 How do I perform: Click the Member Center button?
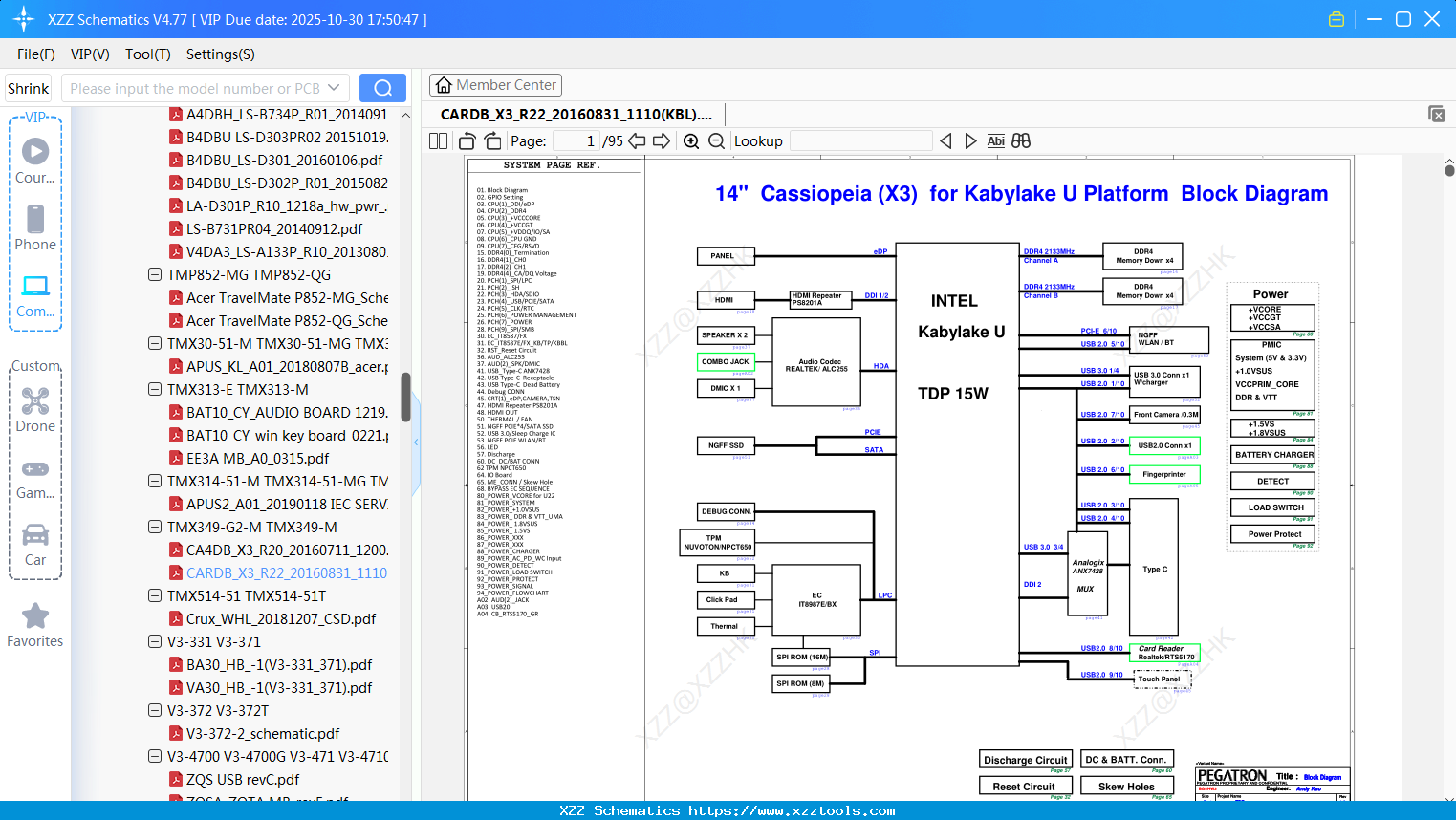[x=495, y=85]
